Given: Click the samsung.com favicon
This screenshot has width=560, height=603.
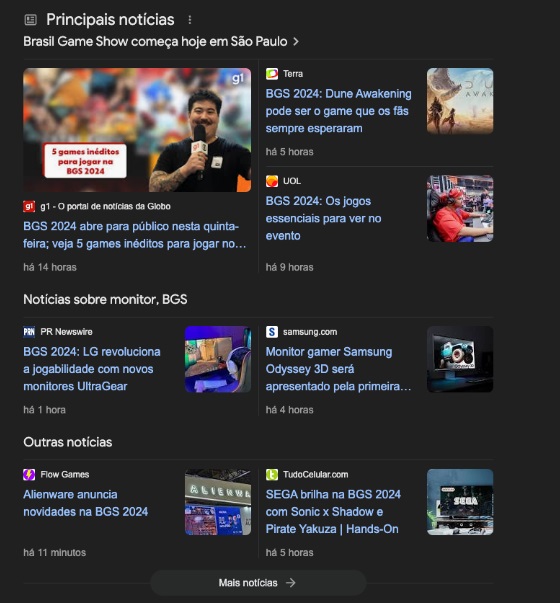Looking at the screenshot, I should point(272,332).
